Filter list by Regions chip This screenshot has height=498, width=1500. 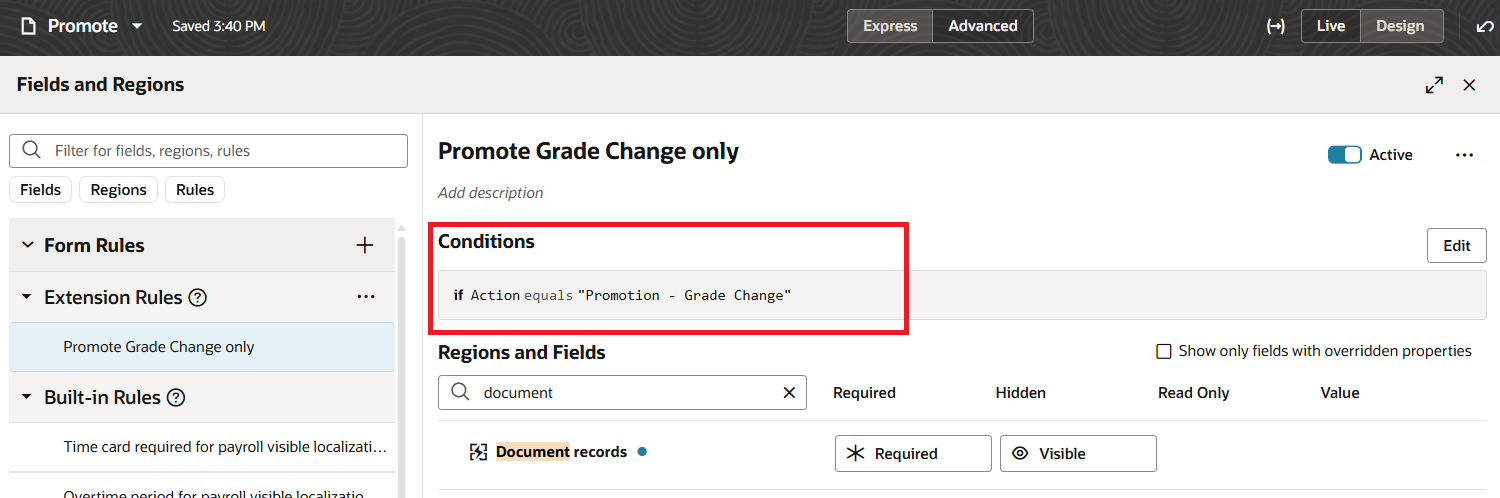pos(118,190)
